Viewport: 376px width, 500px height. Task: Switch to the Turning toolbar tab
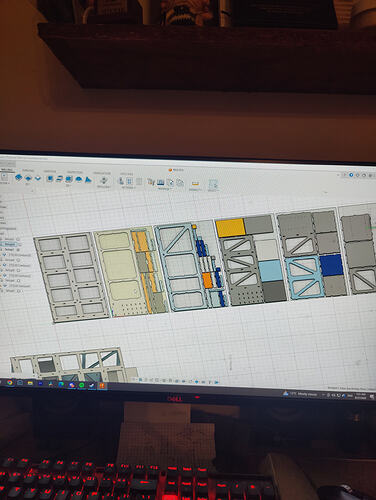click(28, 171)
